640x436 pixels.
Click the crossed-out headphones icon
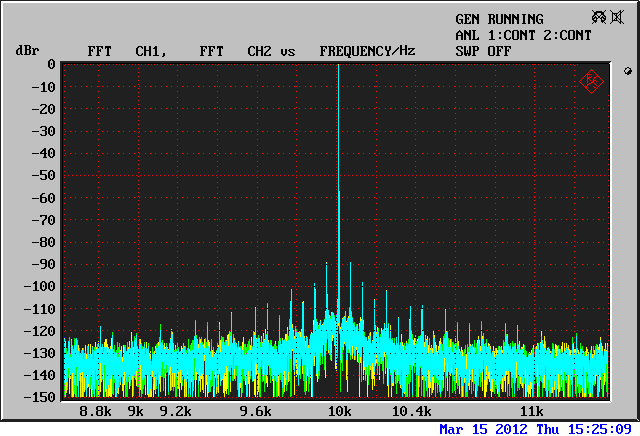pyautogui.click(x=599, y=17)
